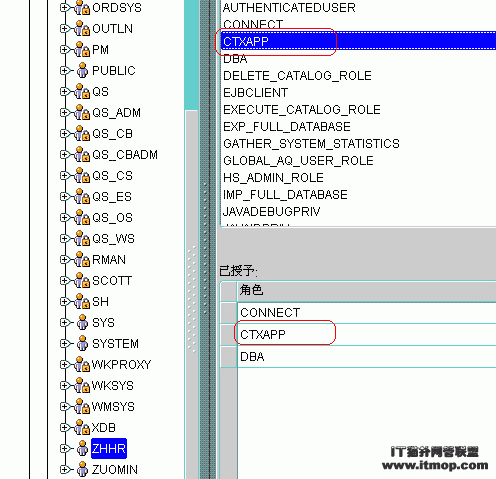Click the locked user icon for QS_CBADM
Viewport: 496px width, 479px height.
tap(82, 155)
